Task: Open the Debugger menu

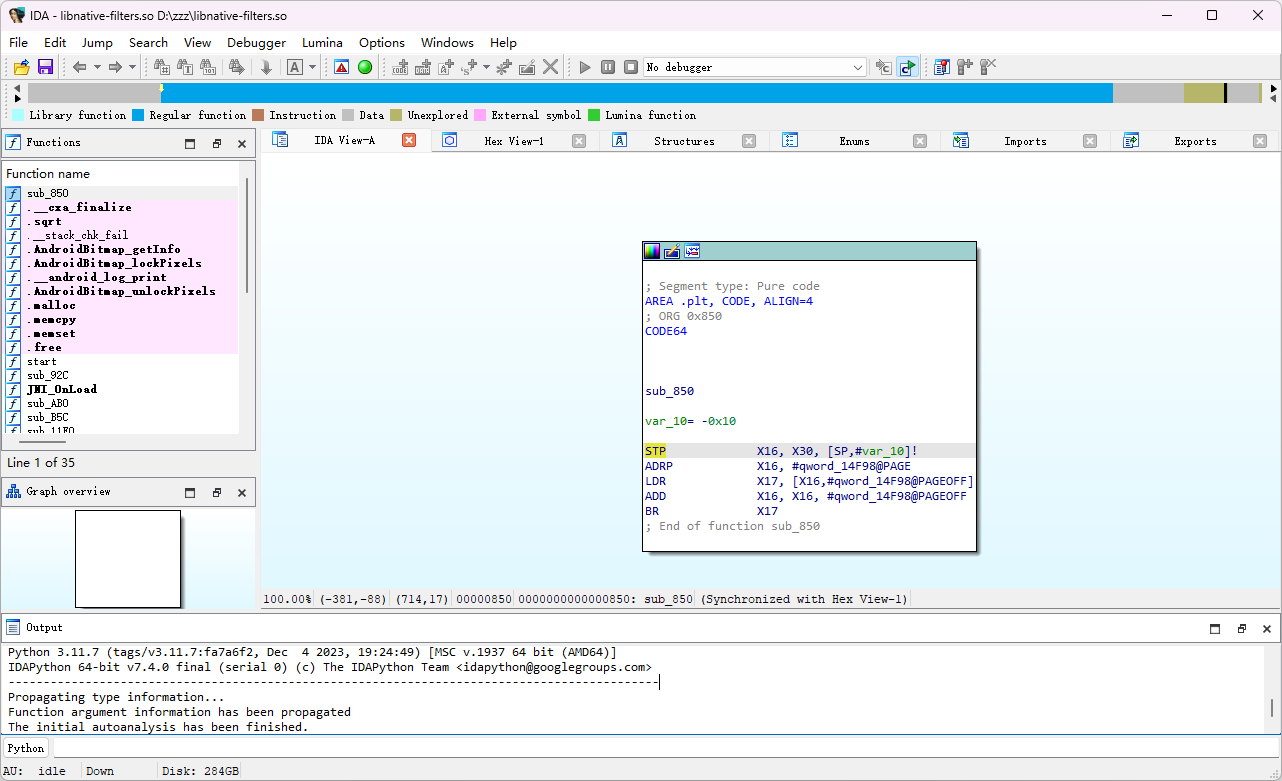Action: [256, 42]
